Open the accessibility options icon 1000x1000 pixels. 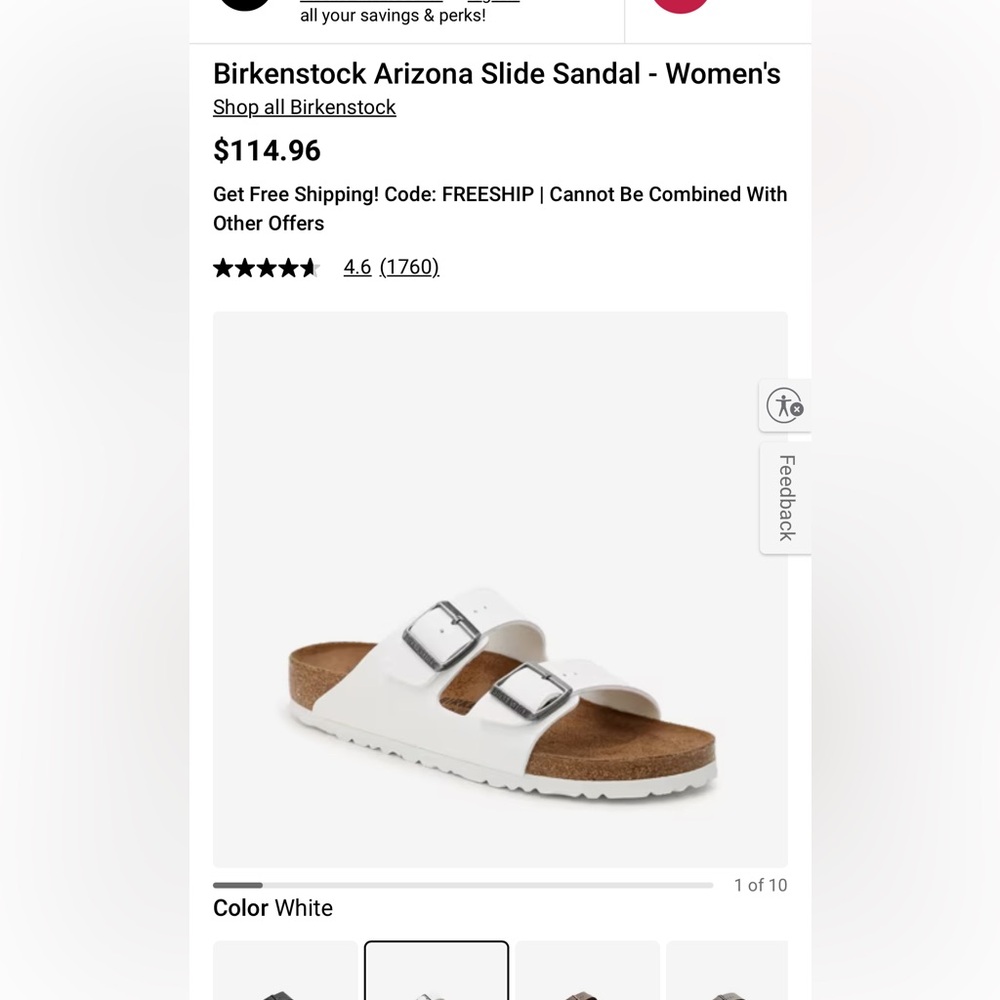(784, 405)
